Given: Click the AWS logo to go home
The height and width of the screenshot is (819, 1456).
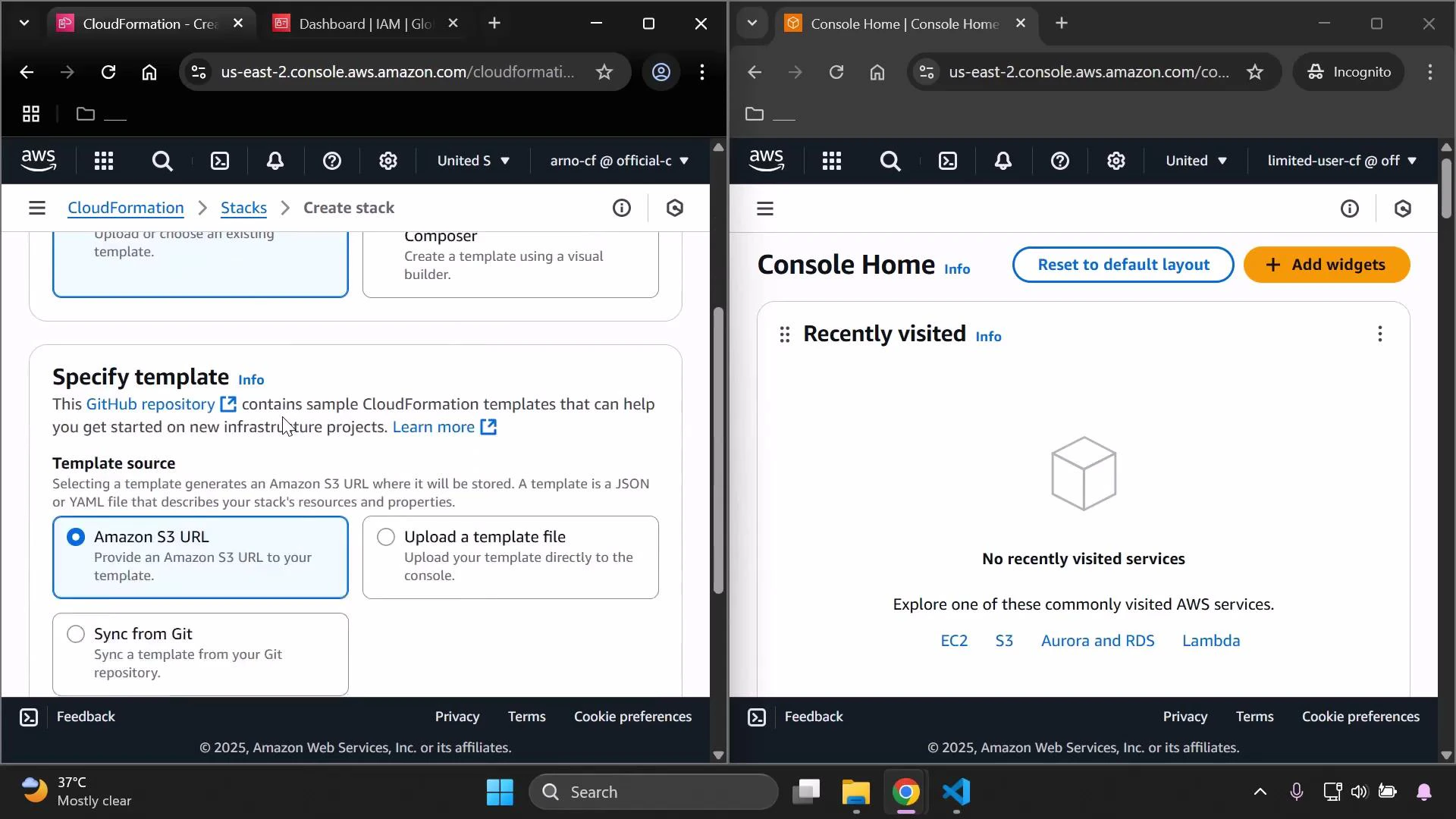Looking at the screenshot, I should tap(39, 160).
